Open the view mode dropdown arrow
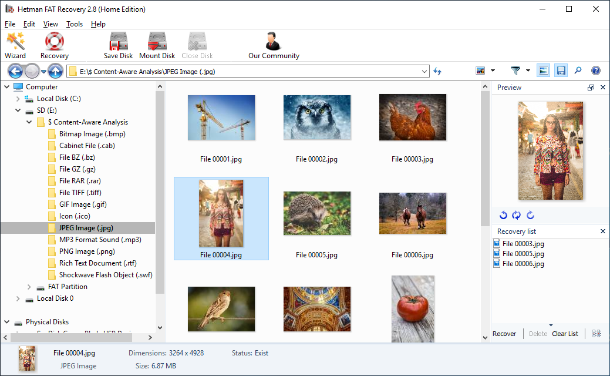 pyautogui.click(x=493, y=70)
